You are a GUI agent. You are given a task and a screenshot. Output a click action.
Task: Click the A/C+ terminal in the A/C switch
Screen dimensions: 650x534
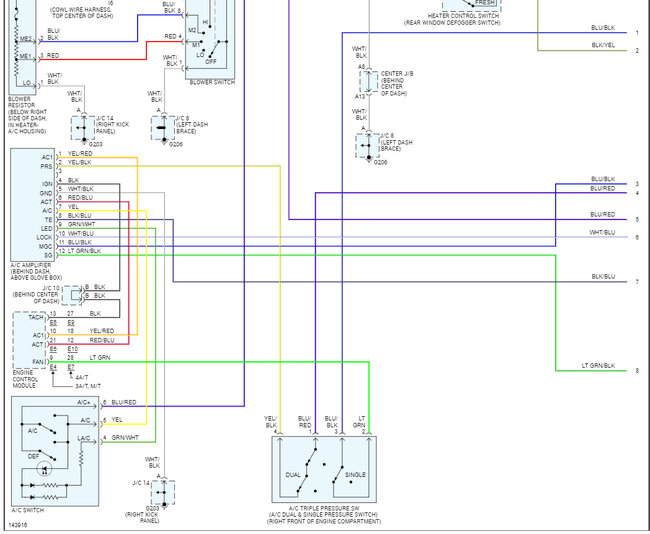(x=84, y=403)
